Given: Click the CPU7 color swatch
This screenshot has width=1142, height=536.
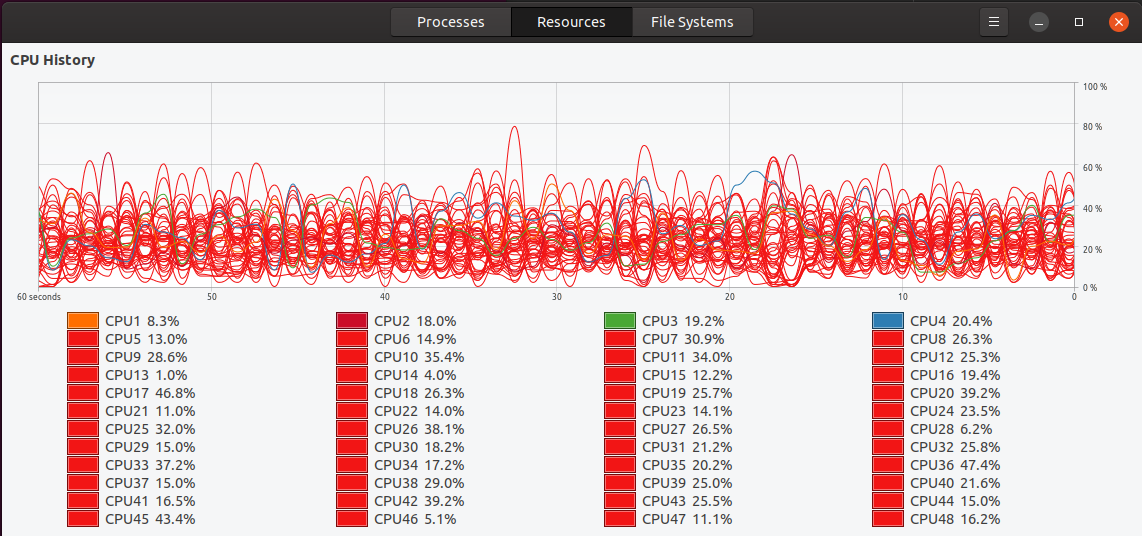Looking at the screenshot, I should pos(620,339).
